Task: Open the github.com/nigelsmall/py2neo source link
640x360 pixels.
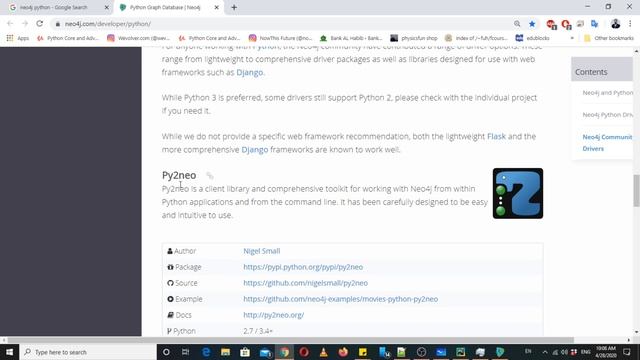Action: (x=305, y=283)
